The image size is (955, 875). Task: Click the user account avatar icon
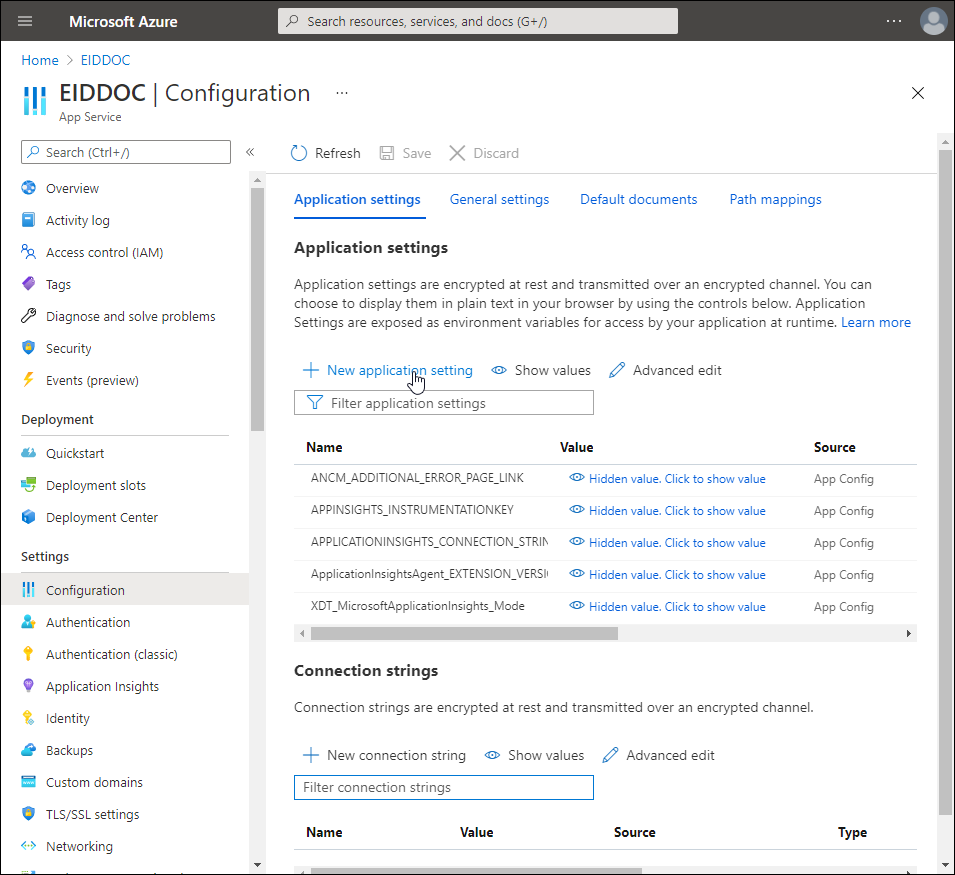[933, 21]
